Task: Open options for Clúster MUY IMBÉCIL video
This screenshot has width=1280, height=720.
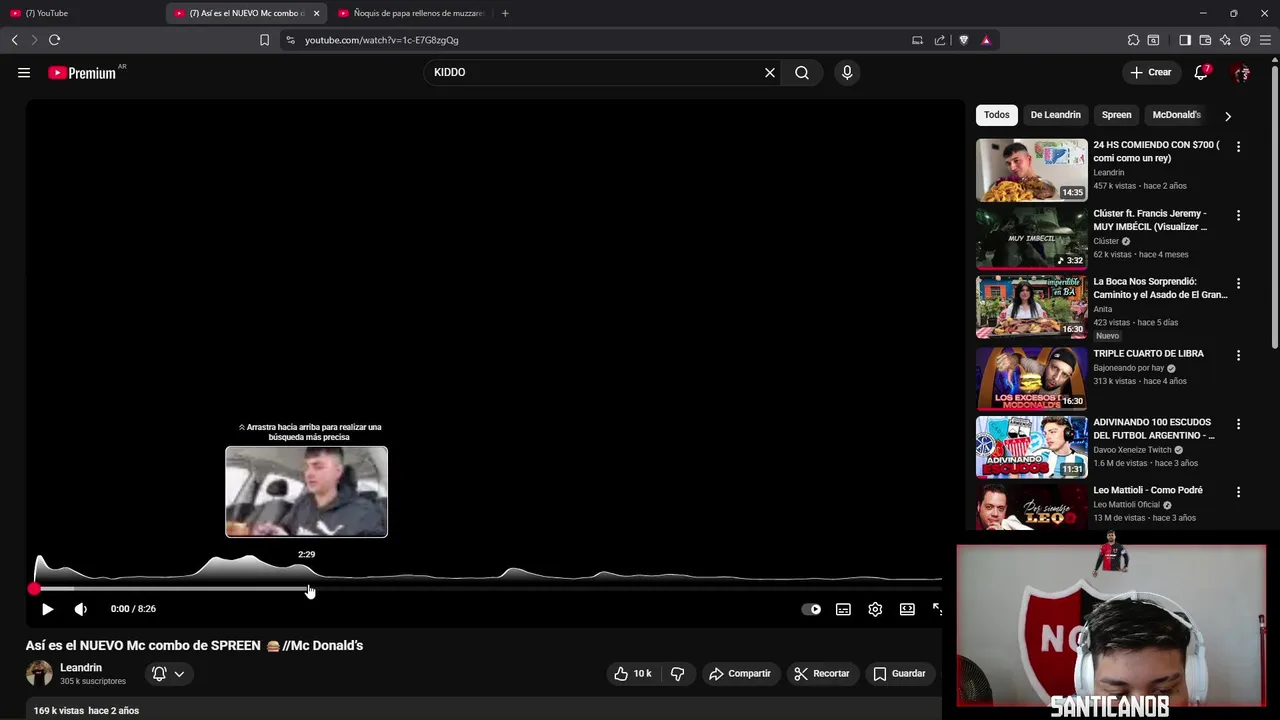Action: point(1238,216)
